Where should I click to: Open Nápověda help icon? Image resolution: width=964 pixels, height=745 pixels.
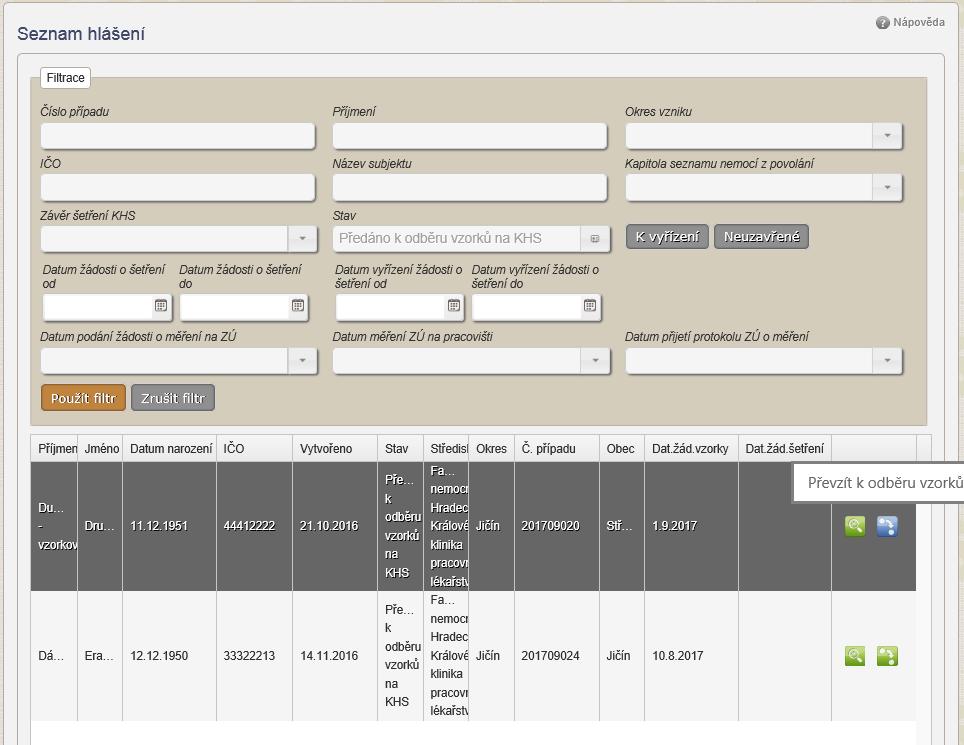point(882,23)
